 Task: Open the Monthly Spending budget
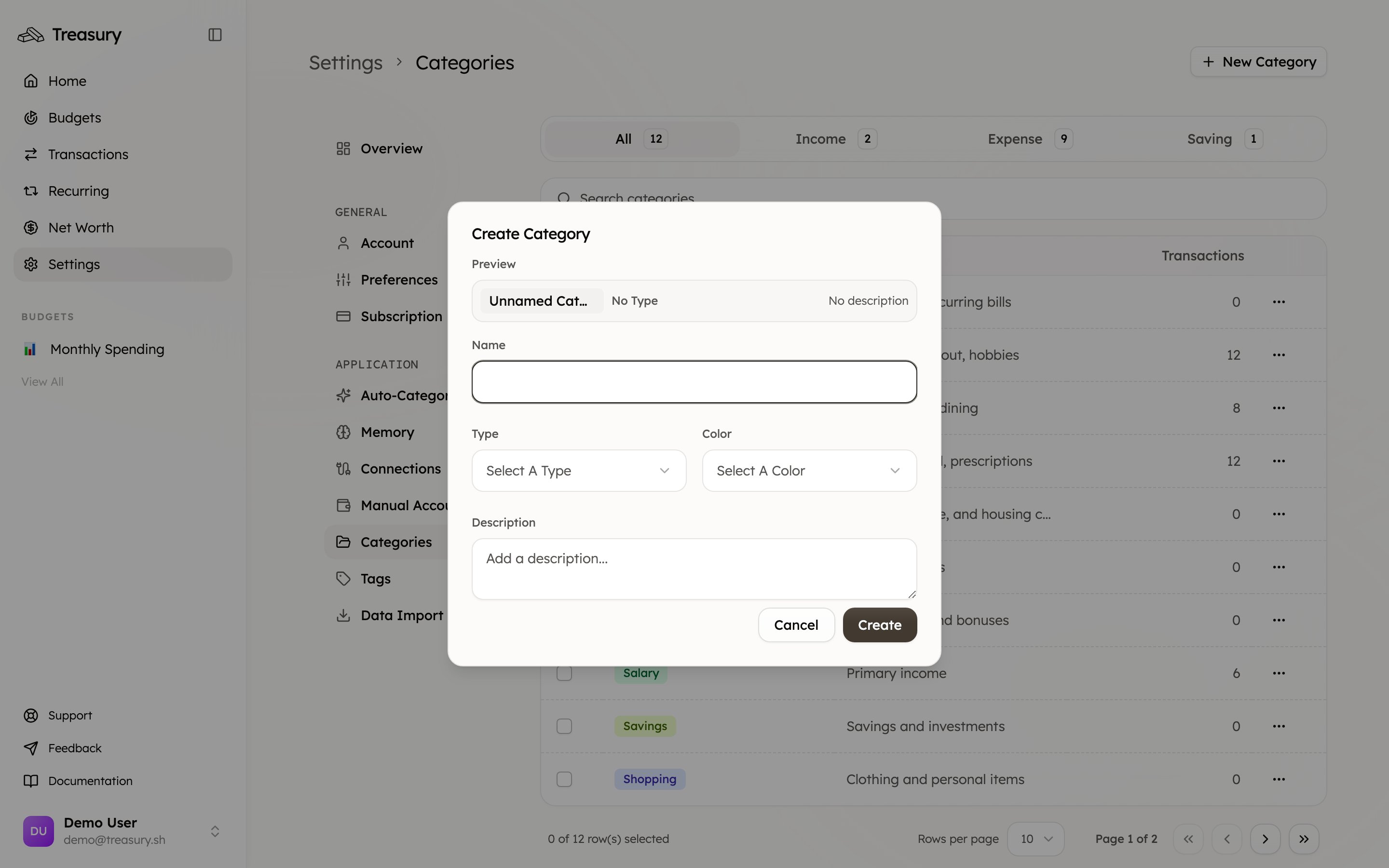click(x=123, y=349)
